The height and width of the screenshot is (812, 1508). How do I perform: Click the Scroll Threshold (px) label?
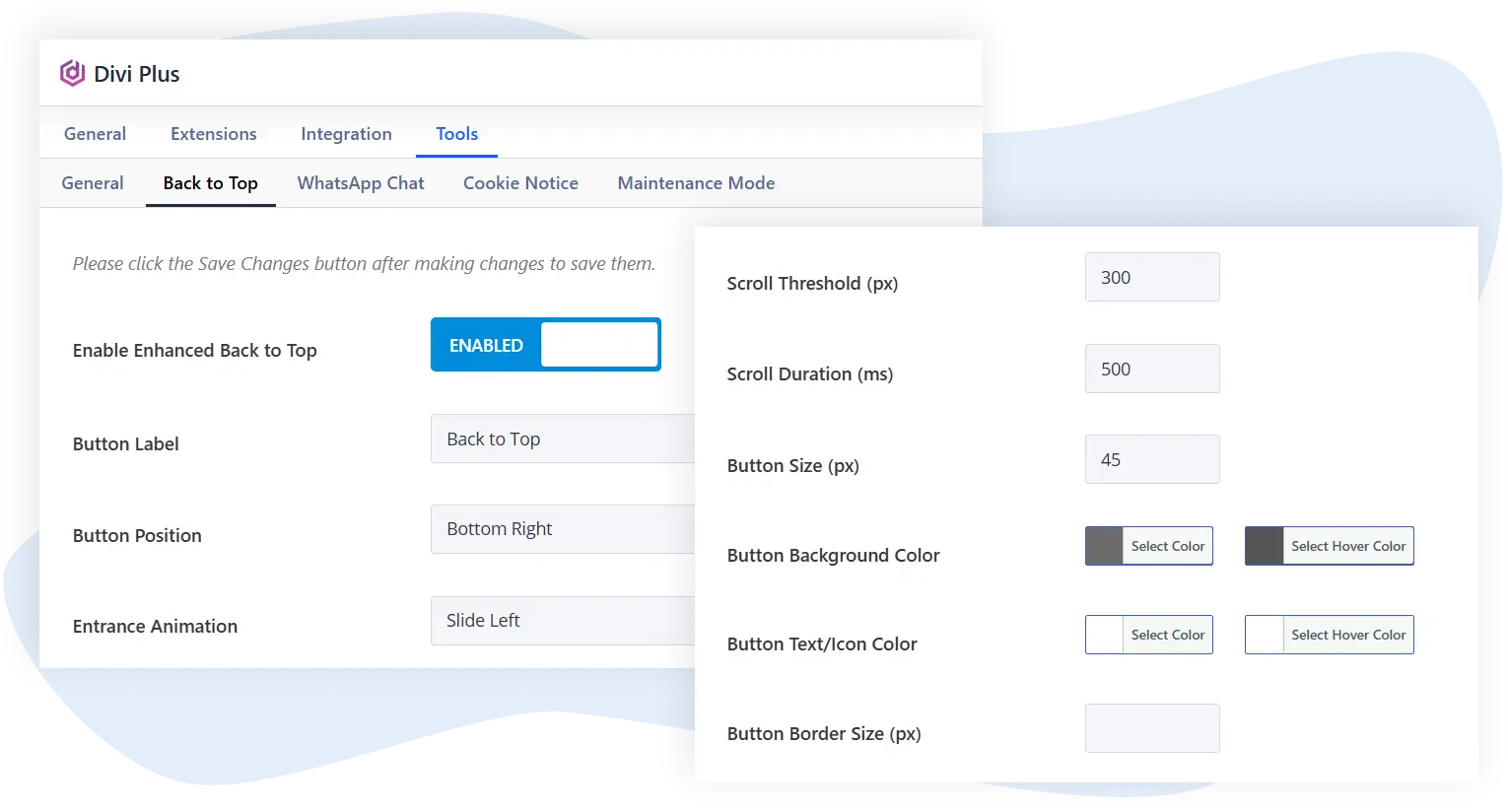[x=812, y=284]
